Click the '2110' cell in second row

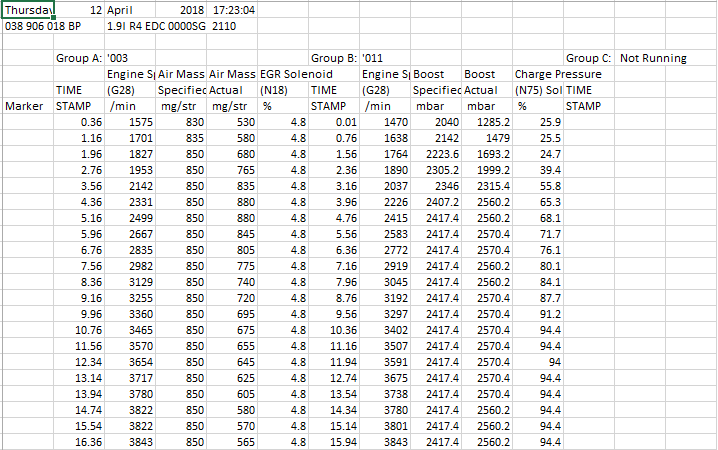[232, 26]
